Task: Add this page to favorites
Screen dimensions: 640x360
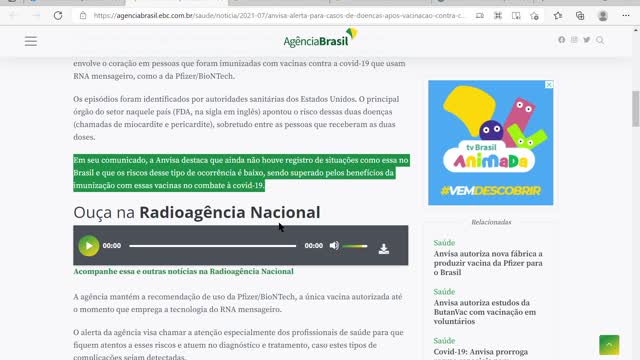Action: coord(534,16)
